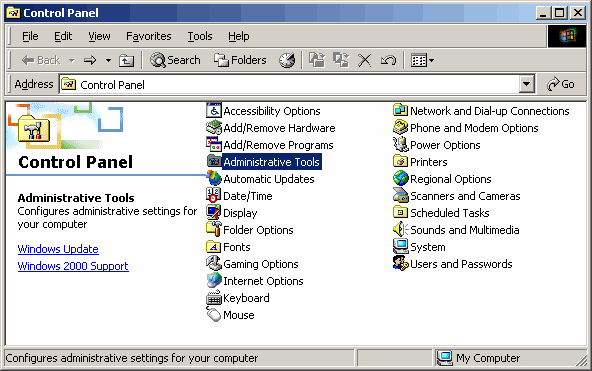Viewport: 592px width, 371px height.
Task: Click the Copy To toolbar icon
Action: tap(341, 60)
